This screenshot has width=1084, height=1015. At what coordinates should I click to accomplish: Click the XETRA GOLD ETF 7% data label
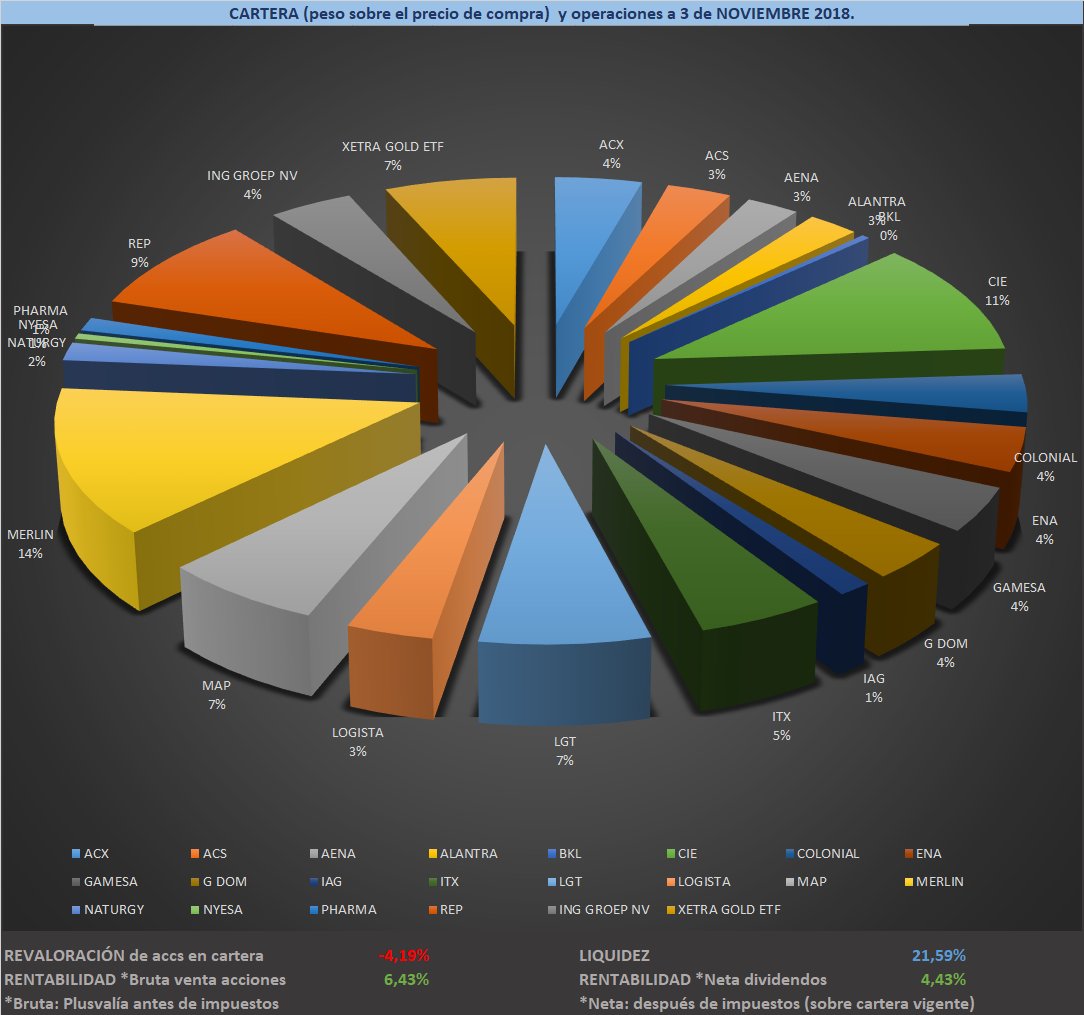tap(393, 156)
